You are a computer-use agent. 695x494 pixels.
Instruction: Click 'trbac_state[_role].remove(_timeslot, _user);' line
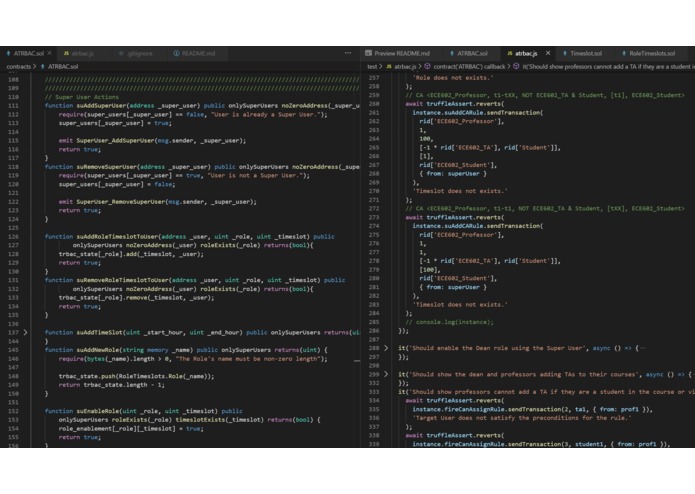pyautogui.click(x=136, y=298)
